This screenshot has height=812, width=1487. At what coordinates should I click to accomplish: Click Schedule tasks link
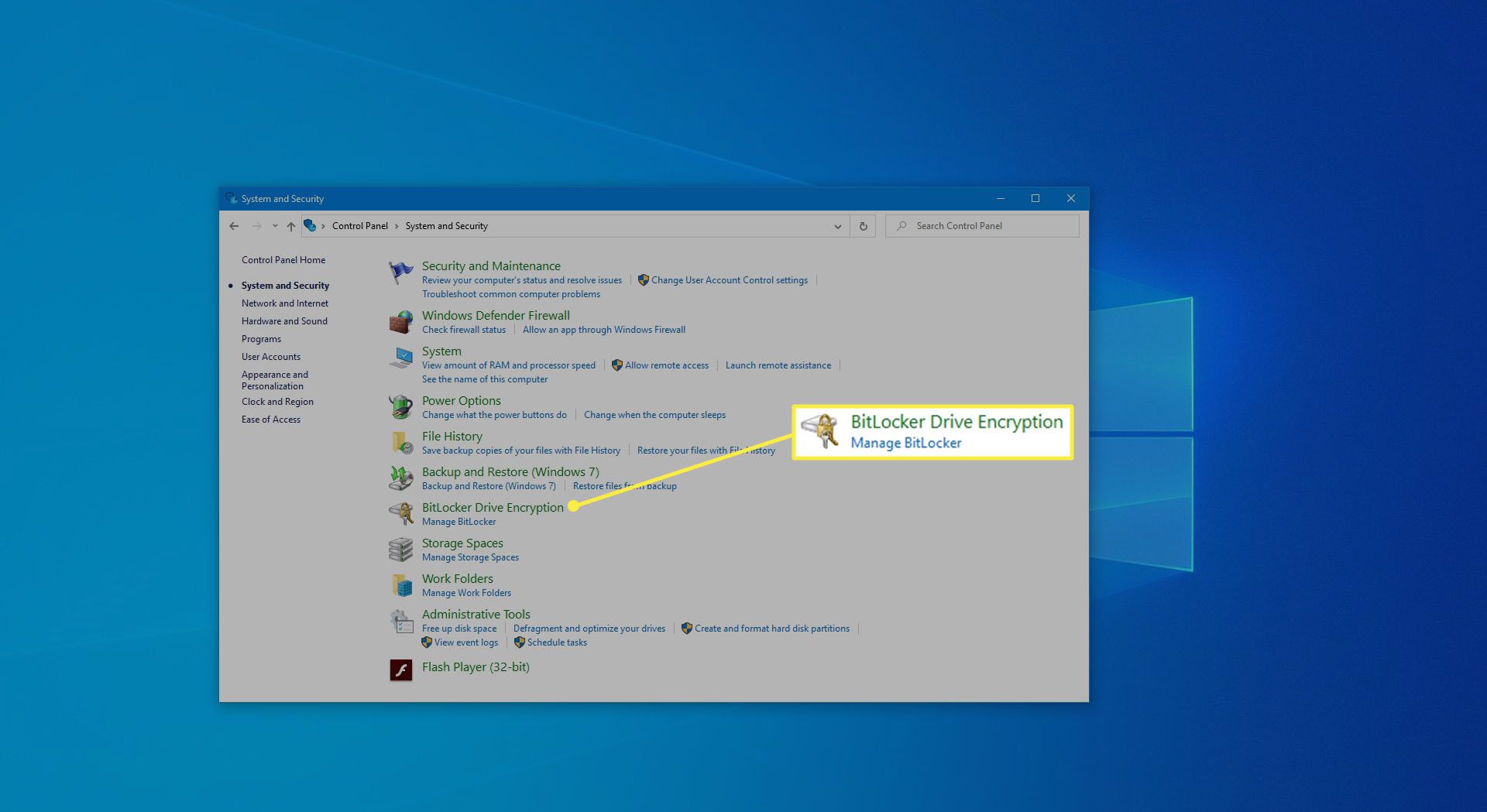click(557, 642)
